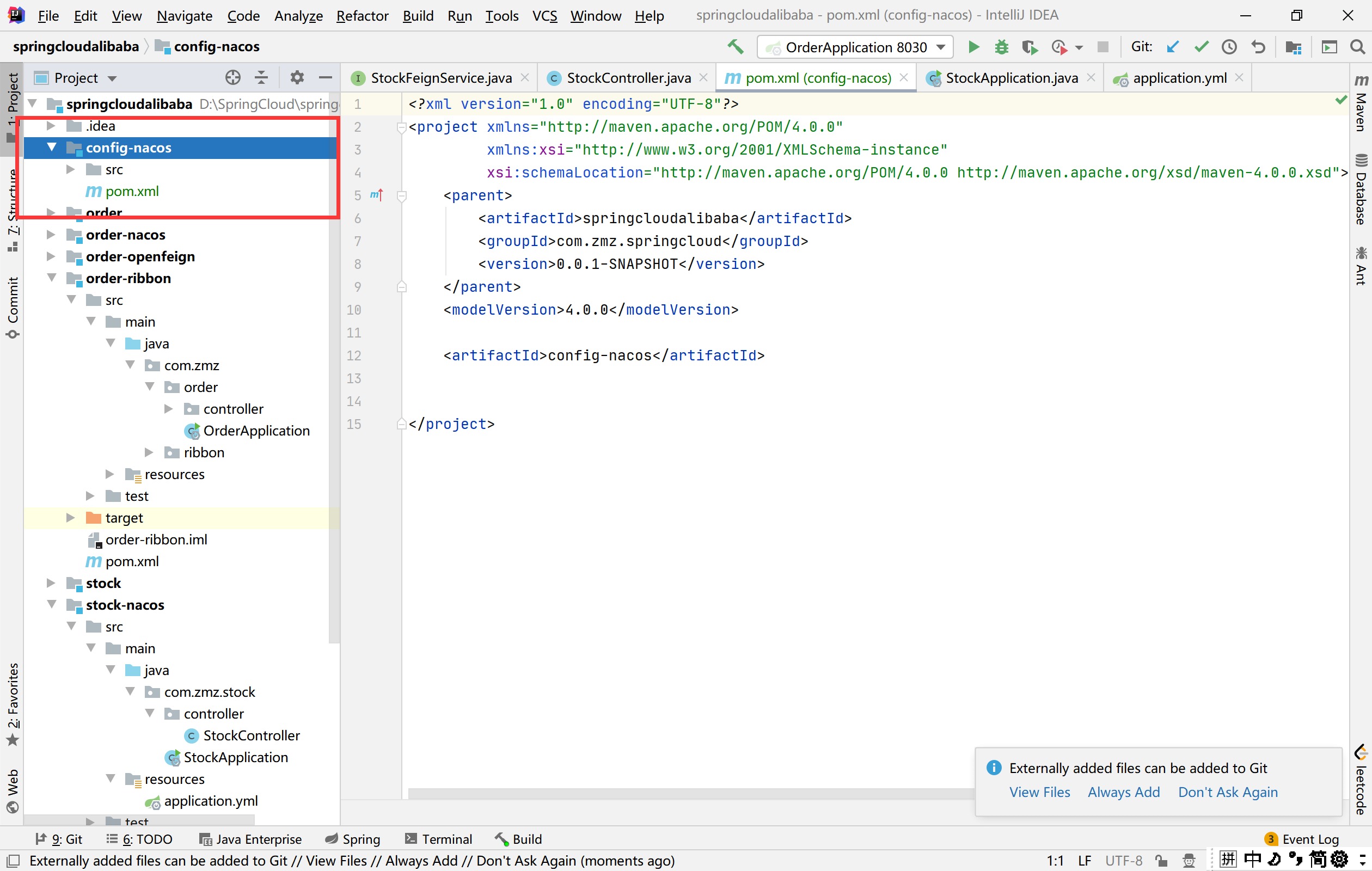Open Java Enterprise tool window
Viewport: 1372px width, 871px height.
click(x=250, y=838)
